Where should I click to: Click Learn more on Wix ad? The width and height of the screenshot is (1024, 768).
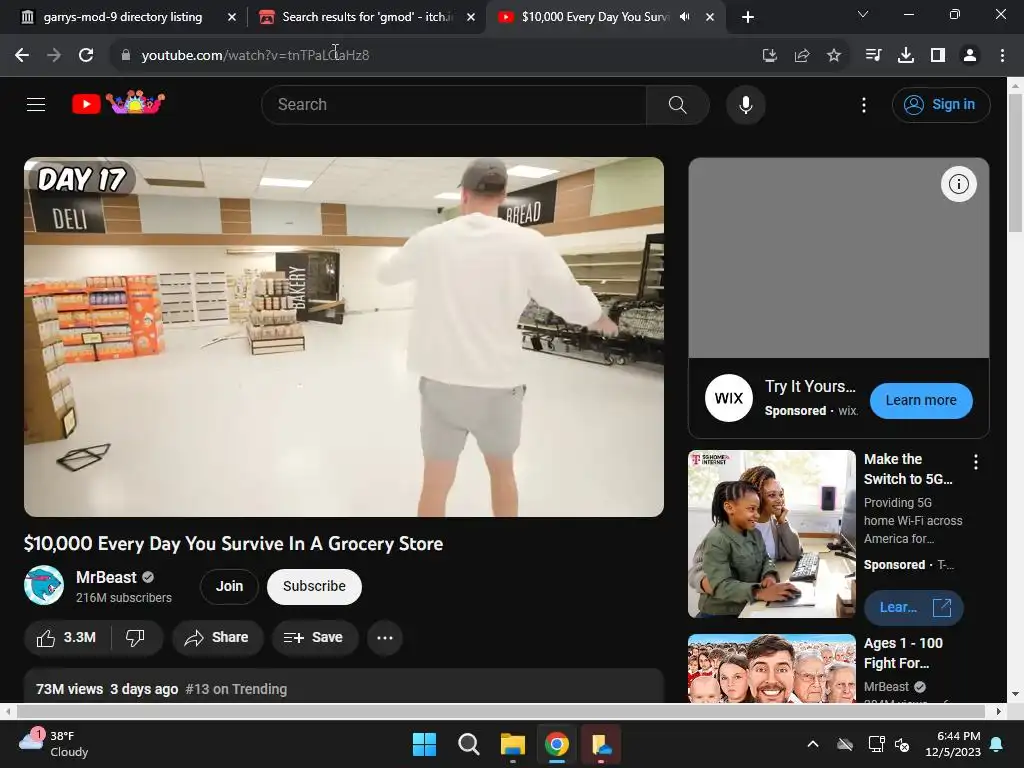(x=921, y=400)
